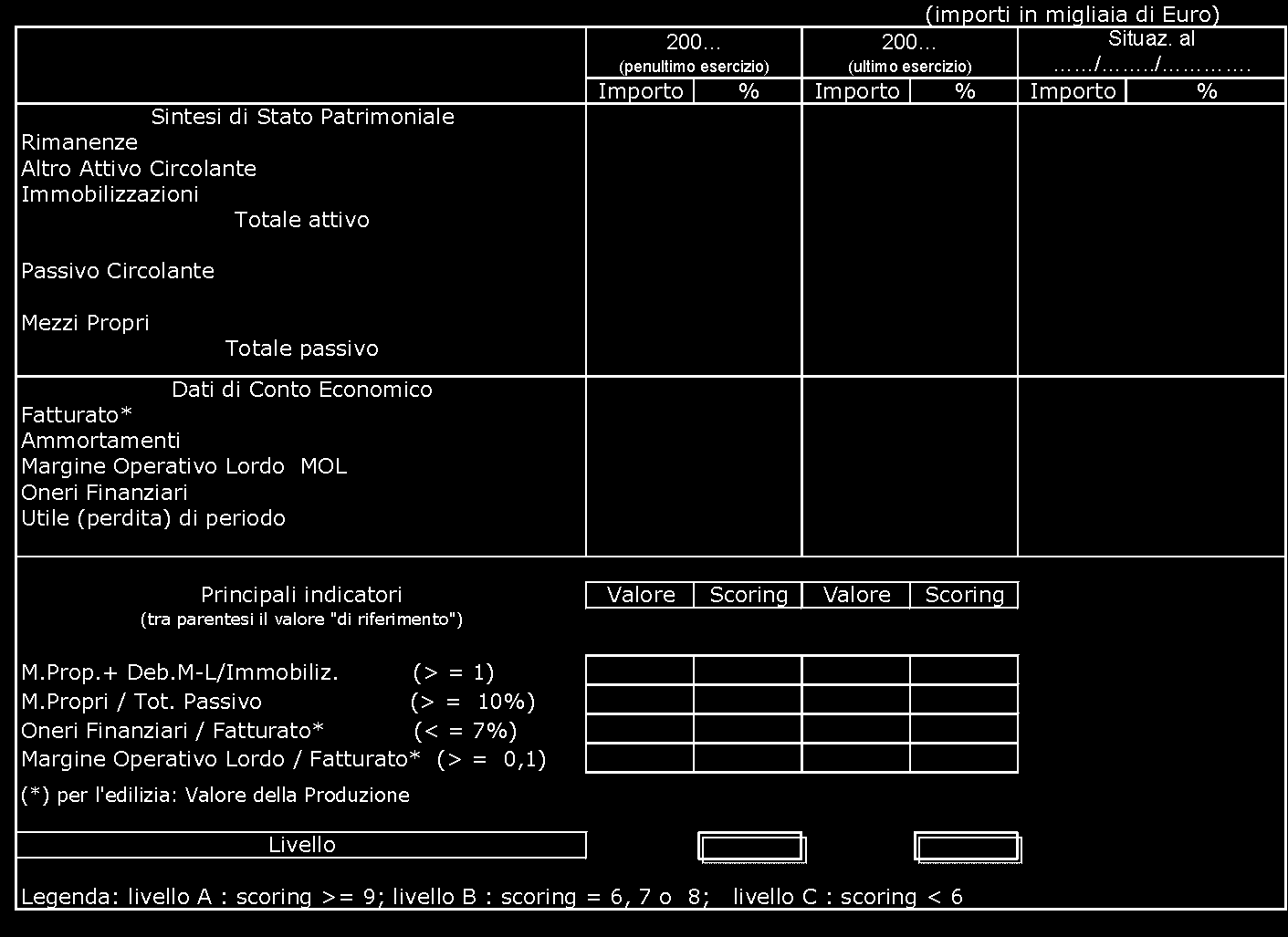Click the "M.Propri / Tot. Passivo" indicator label
1288x937 pixels.
click(x=141, y=702)
